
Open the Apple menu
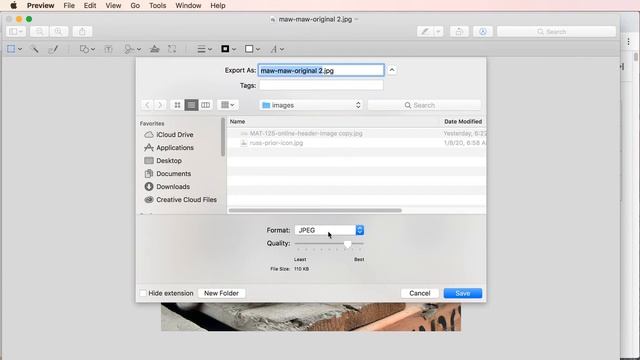point(13,6)
